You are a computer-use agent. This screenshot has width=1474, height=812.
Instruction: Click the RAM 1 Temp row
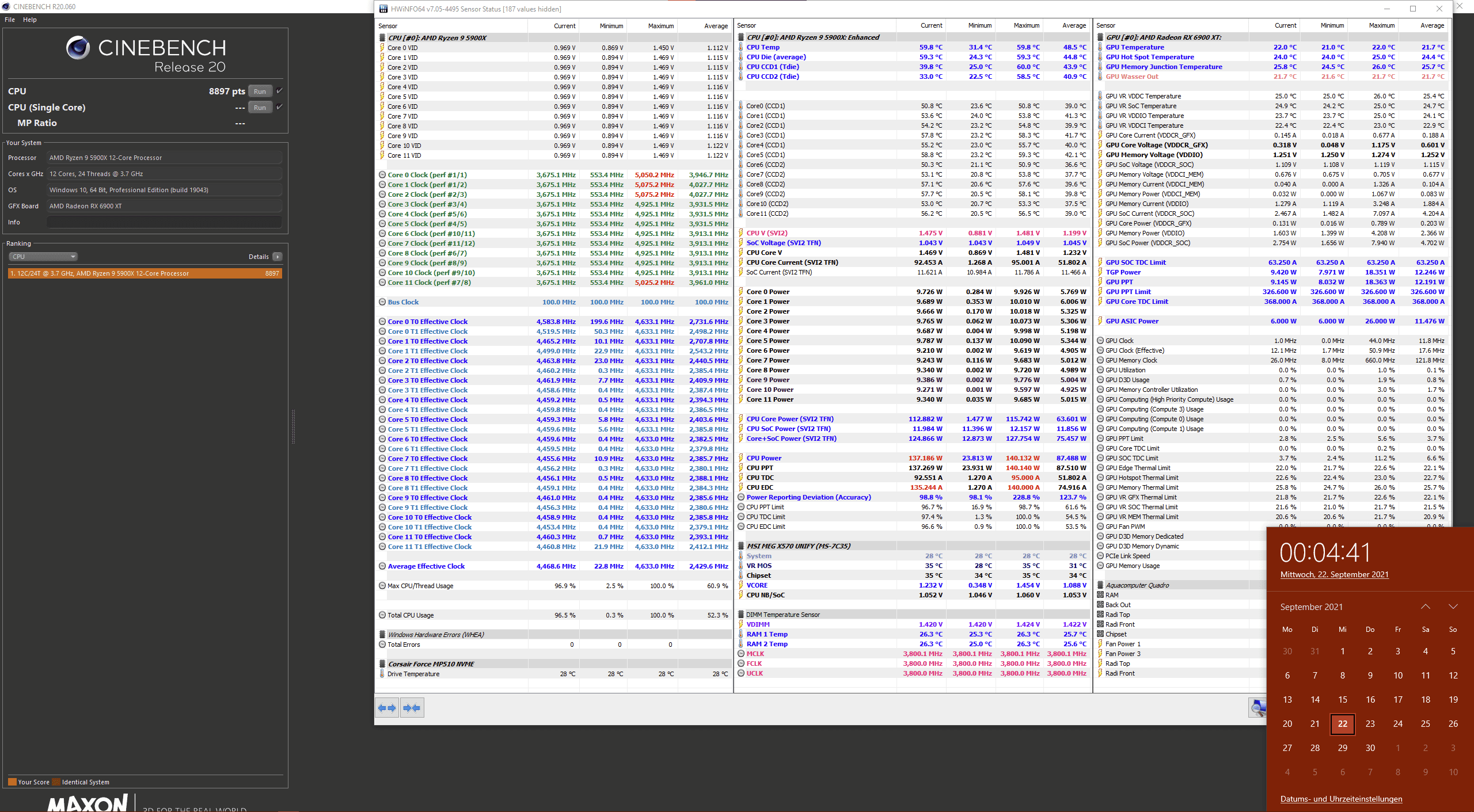click(x=913, y=634)
